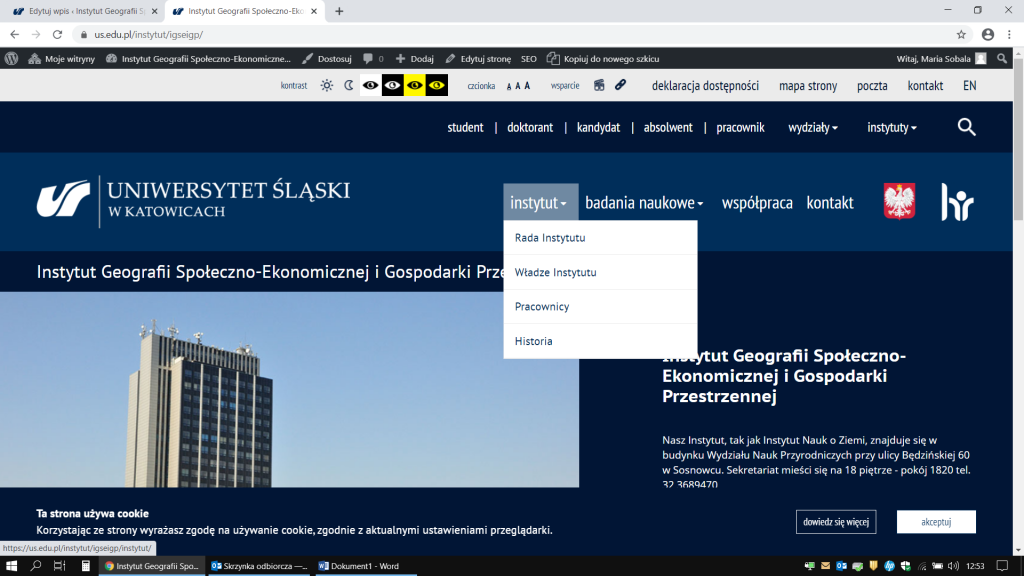Open the kandydat section link
The width and height of the screenshot is (1024, 576).
[x=598, y=127]
